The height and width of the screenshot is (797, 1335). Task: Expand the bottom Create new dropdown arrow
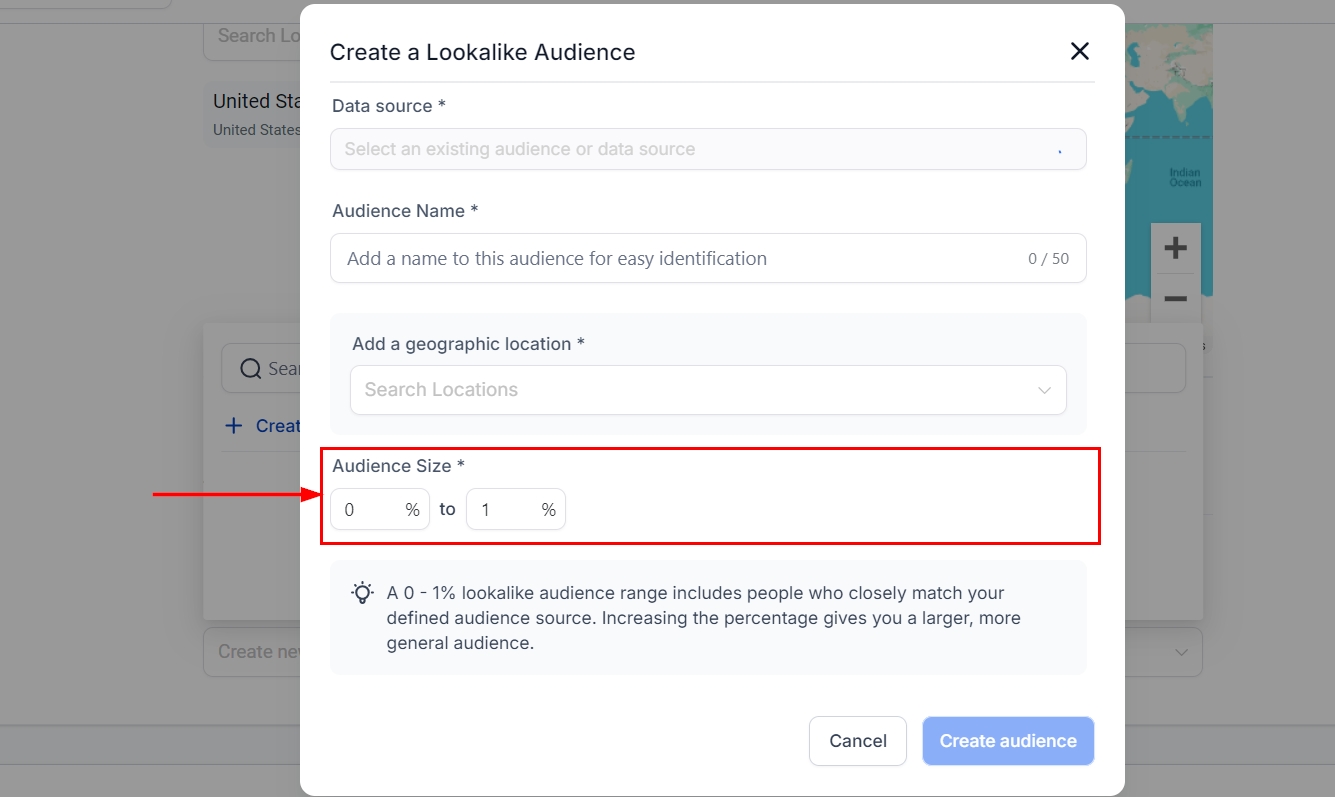click(1181, 652)
